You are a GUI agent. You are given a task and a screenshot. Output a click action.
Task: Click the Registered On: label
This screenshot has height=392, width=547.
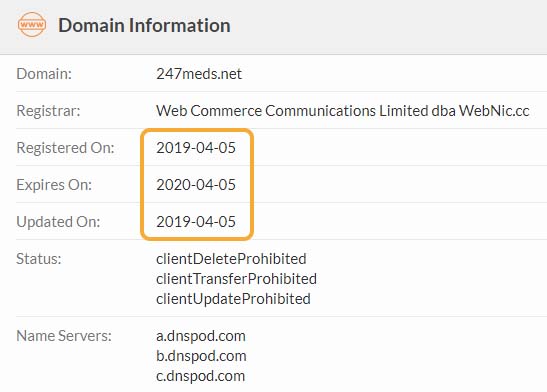65,148
